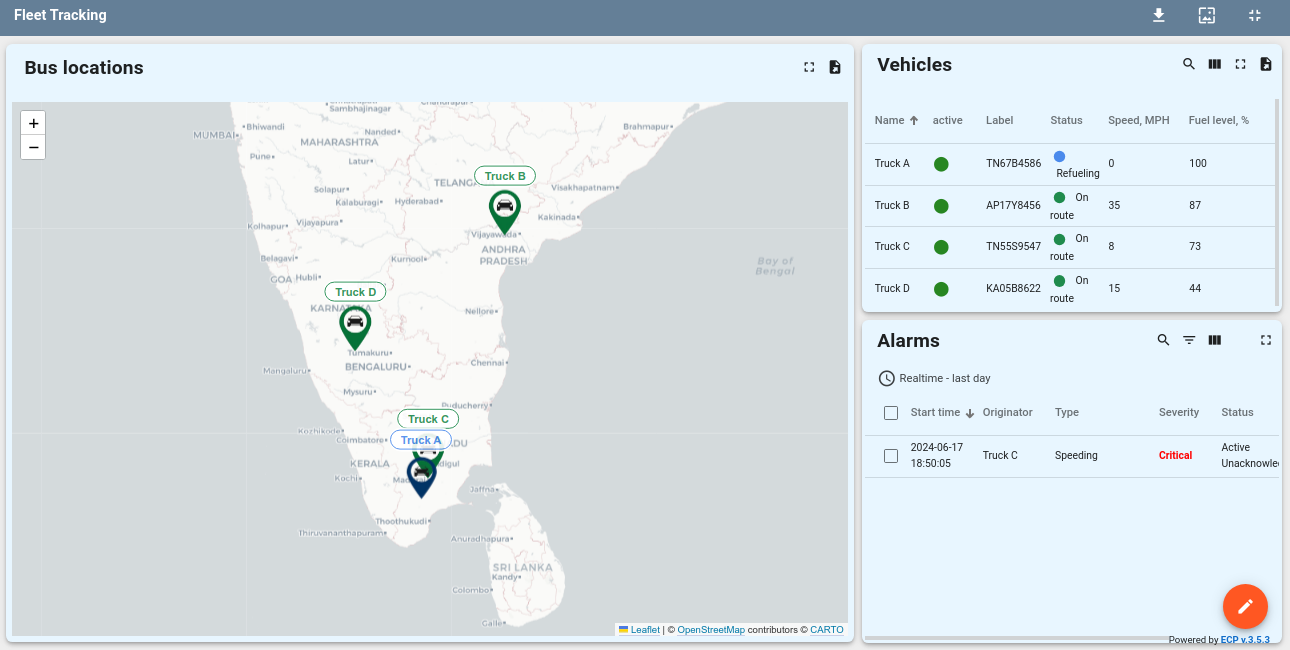Select all alarms with header checkbox

(891, 412)
